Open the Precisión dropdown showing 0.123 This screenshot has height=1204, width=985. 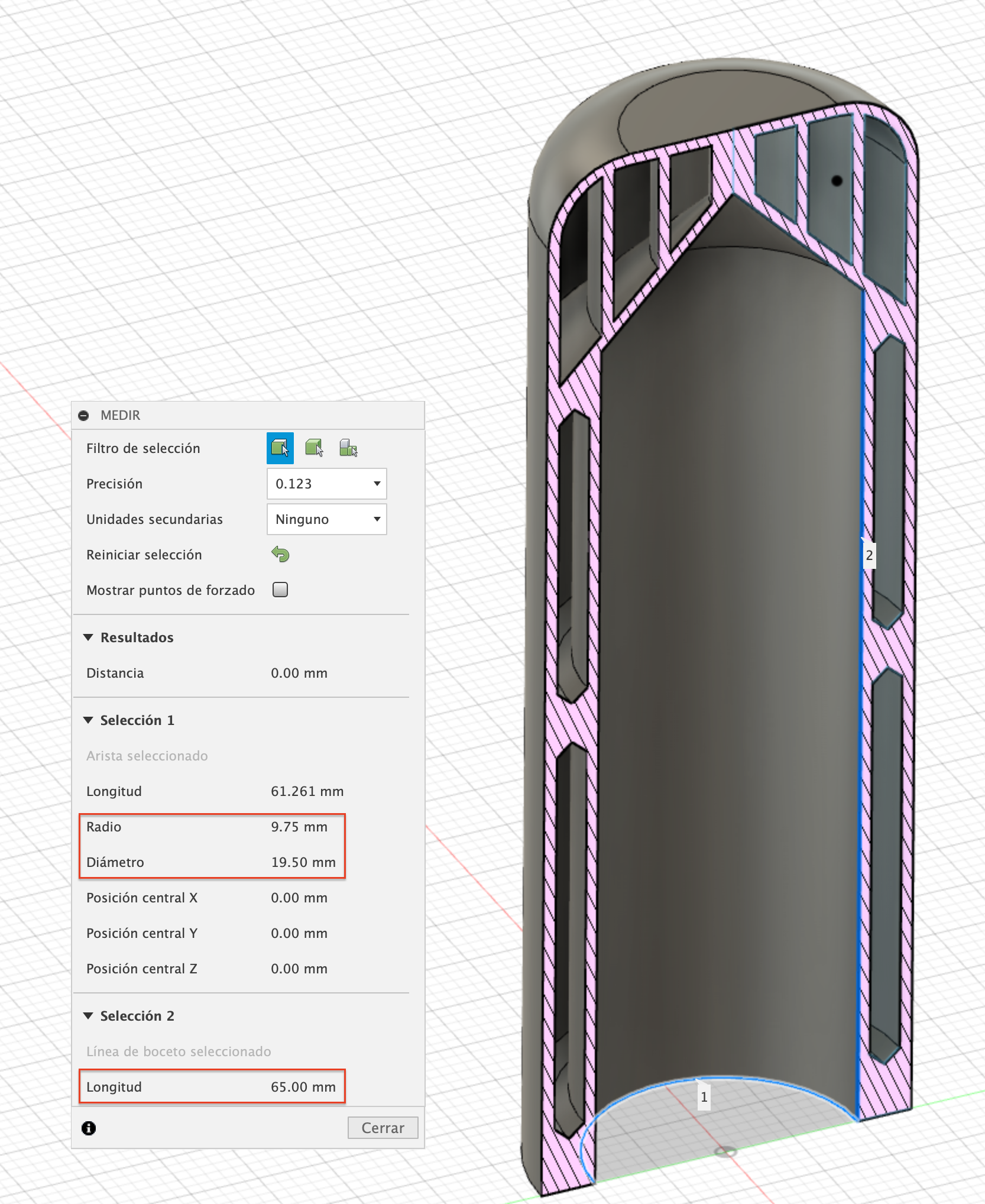pyautogui.click(x=327, y=484)
